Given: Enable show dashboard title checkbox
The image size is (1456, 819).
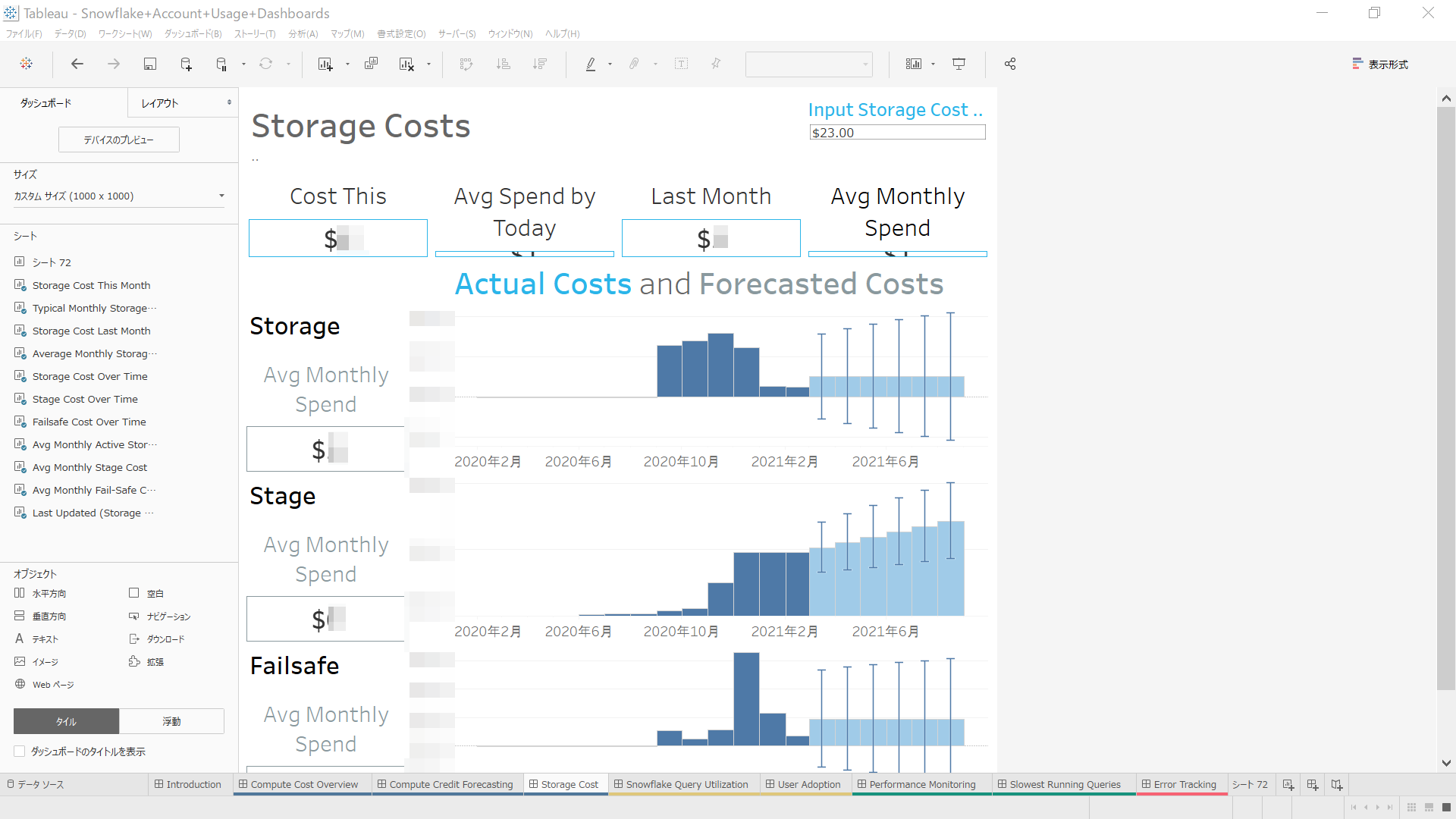Looking at the screenshot, I should 20,752.
